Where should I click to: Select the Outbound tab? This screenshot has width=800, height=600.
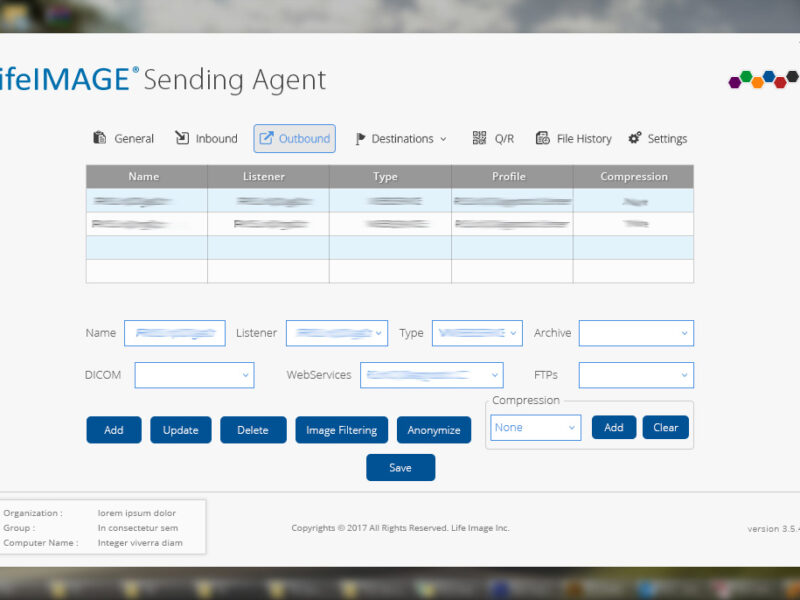[x=294, y=138]
